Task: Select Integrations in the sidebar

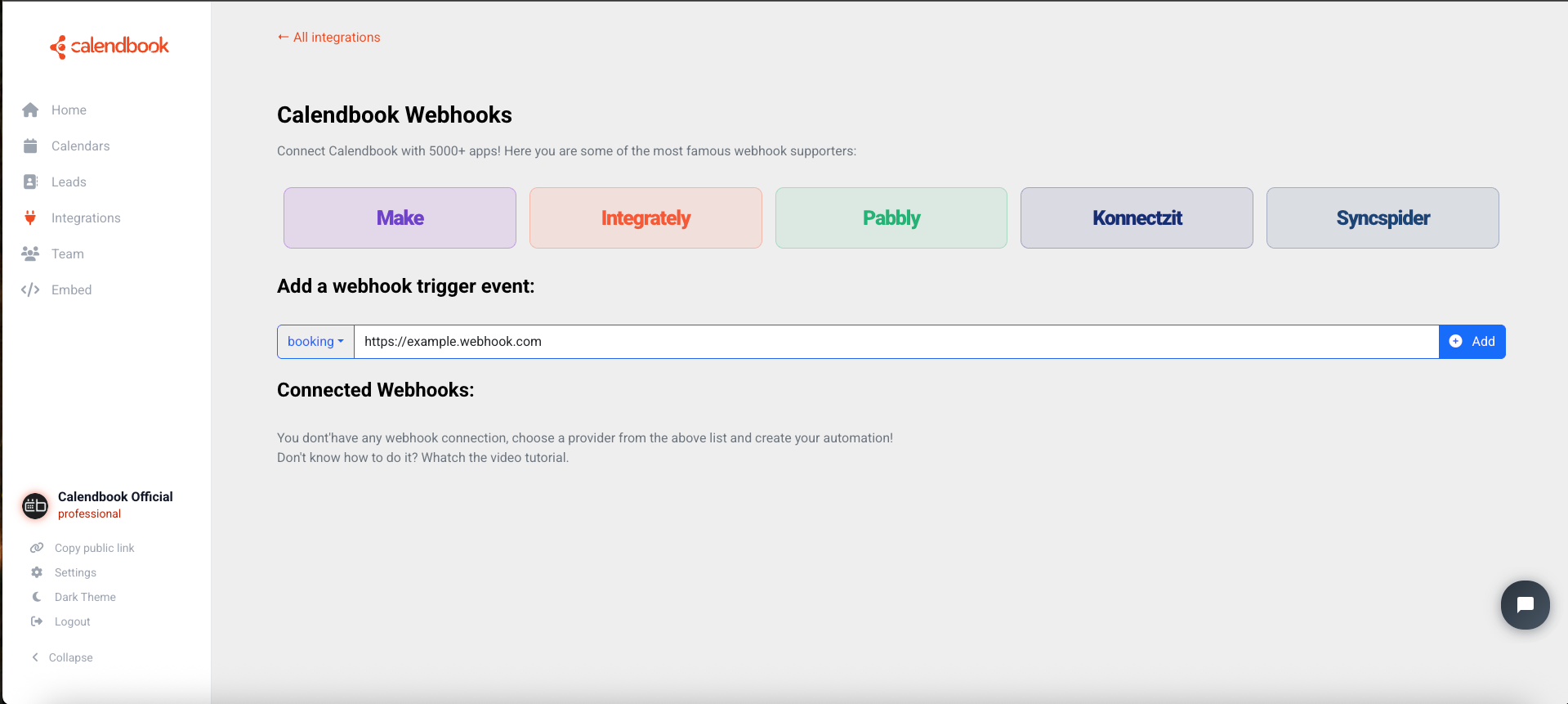Action: click(x=86, y=217)
